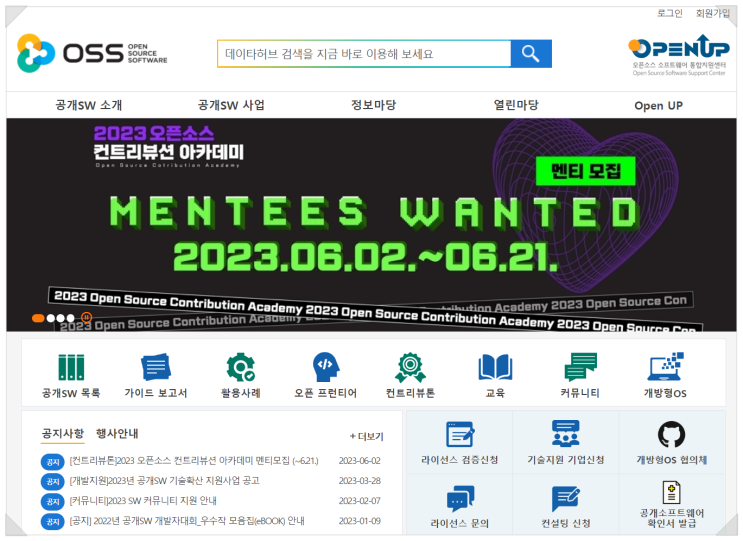This screenshot has height=541, width=743.
Task: Open the SW 커뮤니티 지원 안내 notice
Action: [x=143, y=501]
